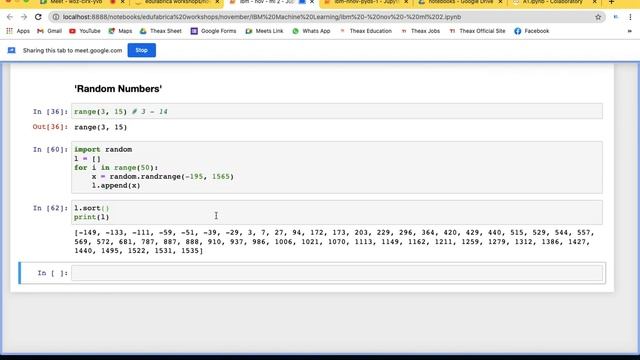The image size is (640, 360).
Task: Click the screen share icon in sharing bar
Action: coord(11,50)
